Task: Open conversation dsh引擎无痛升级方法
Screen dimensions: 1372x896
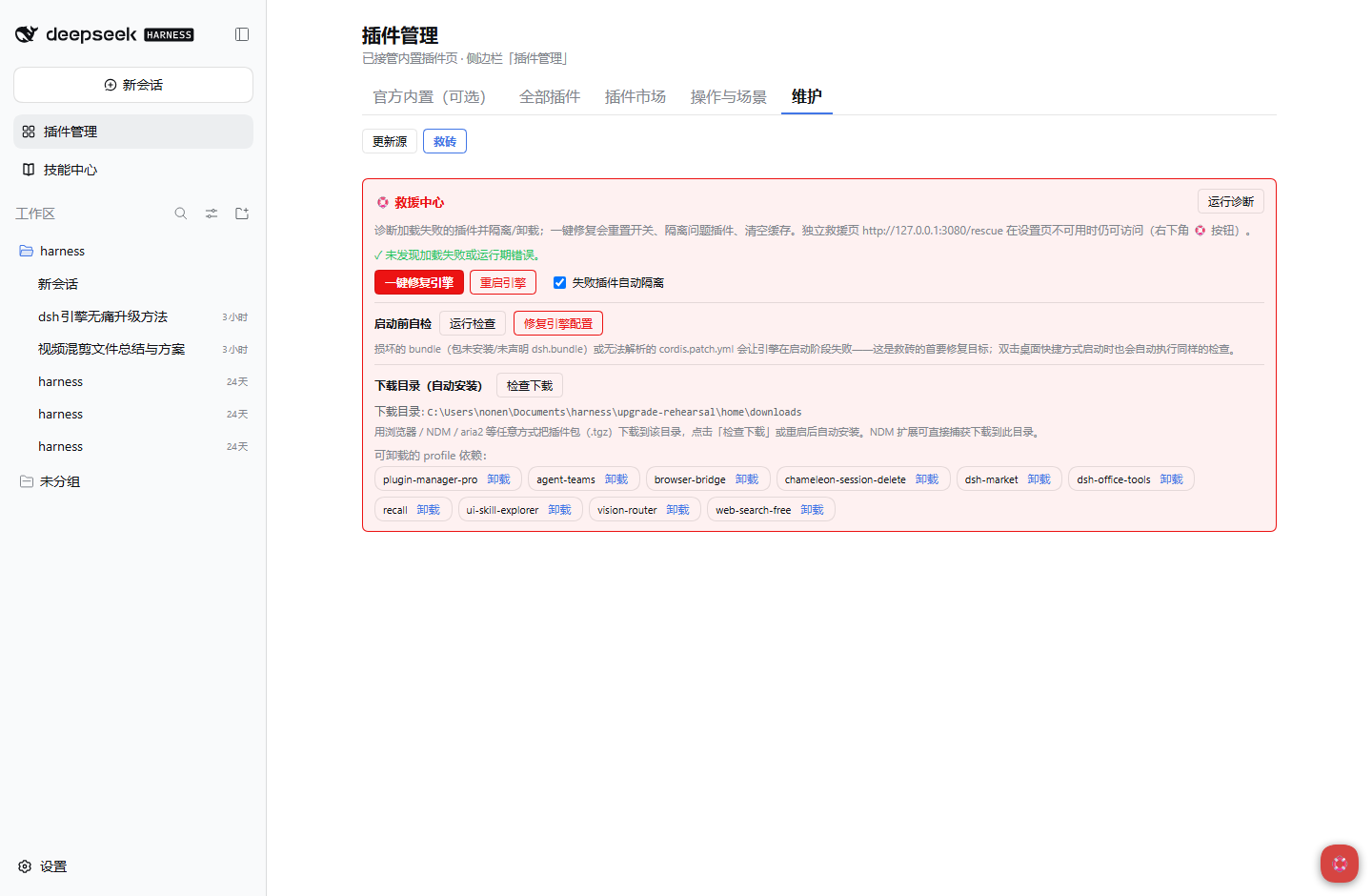Action: tap(133, 316)
